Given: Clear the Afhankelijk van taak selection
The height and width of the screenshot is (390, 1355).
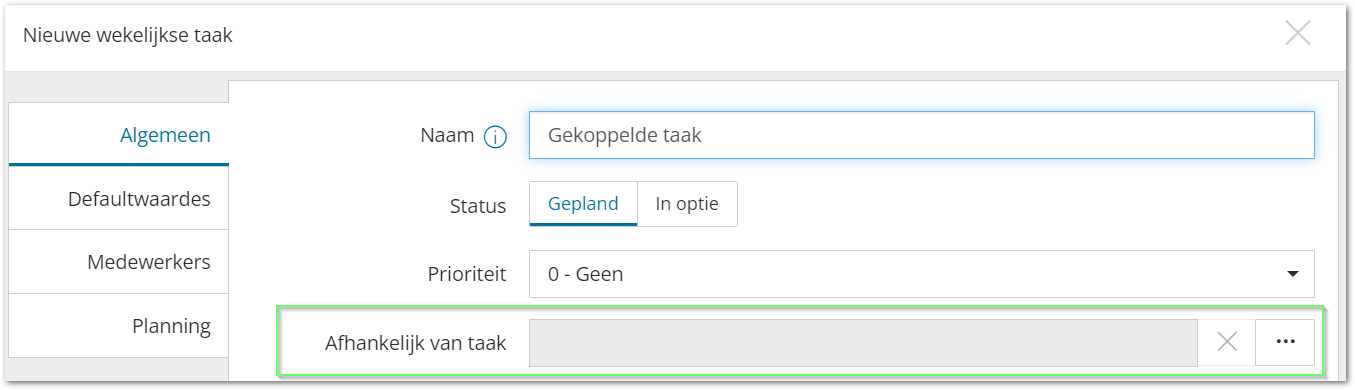Looking at the screenshot, I should [x=1227, y=342].
